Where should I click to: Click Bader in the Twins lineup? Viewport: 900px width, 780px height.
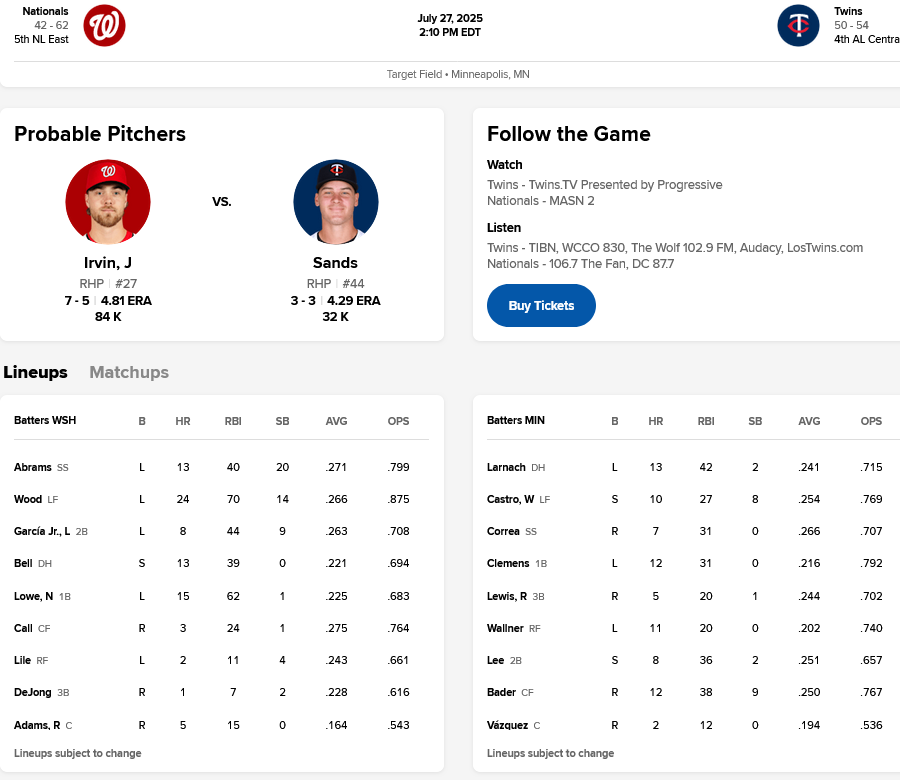(501, 692)
